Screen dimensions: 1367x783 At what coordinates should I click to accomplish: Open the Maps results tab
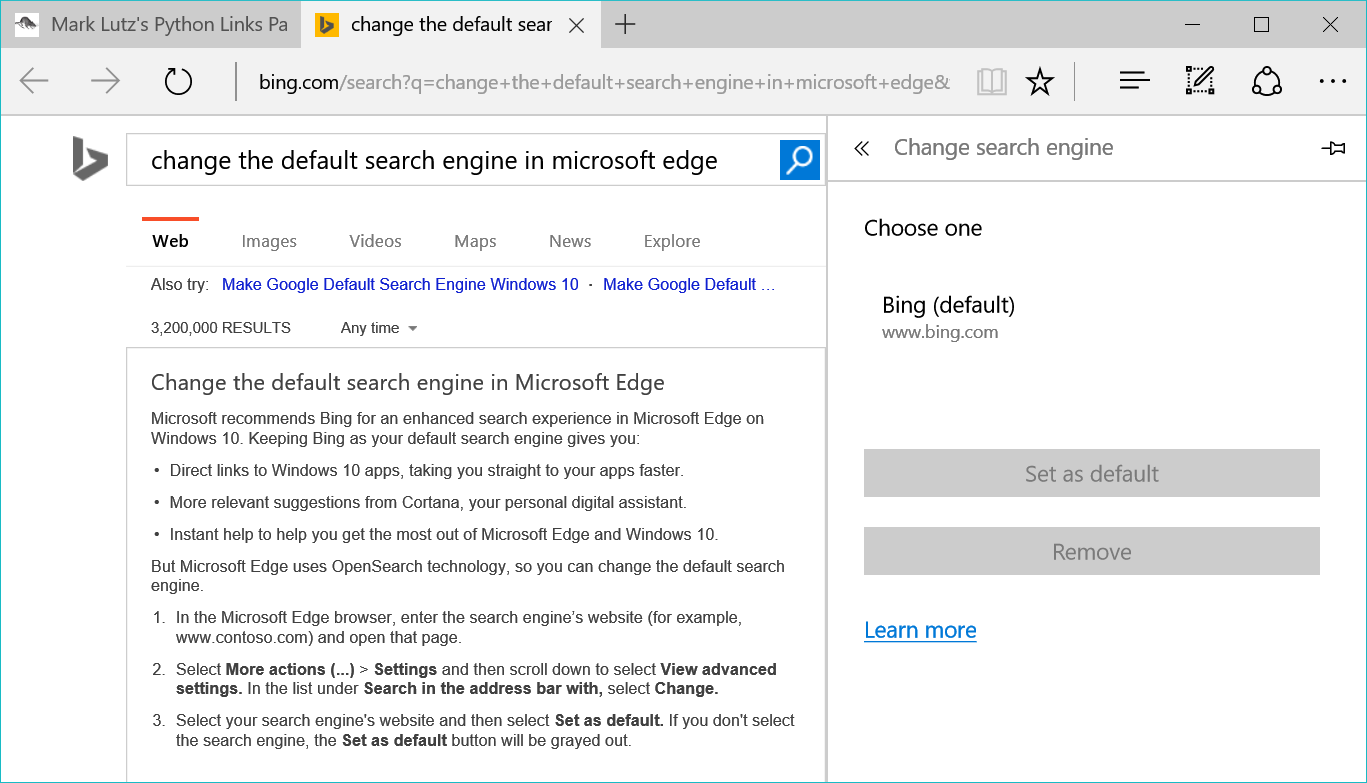coord(475,241)
